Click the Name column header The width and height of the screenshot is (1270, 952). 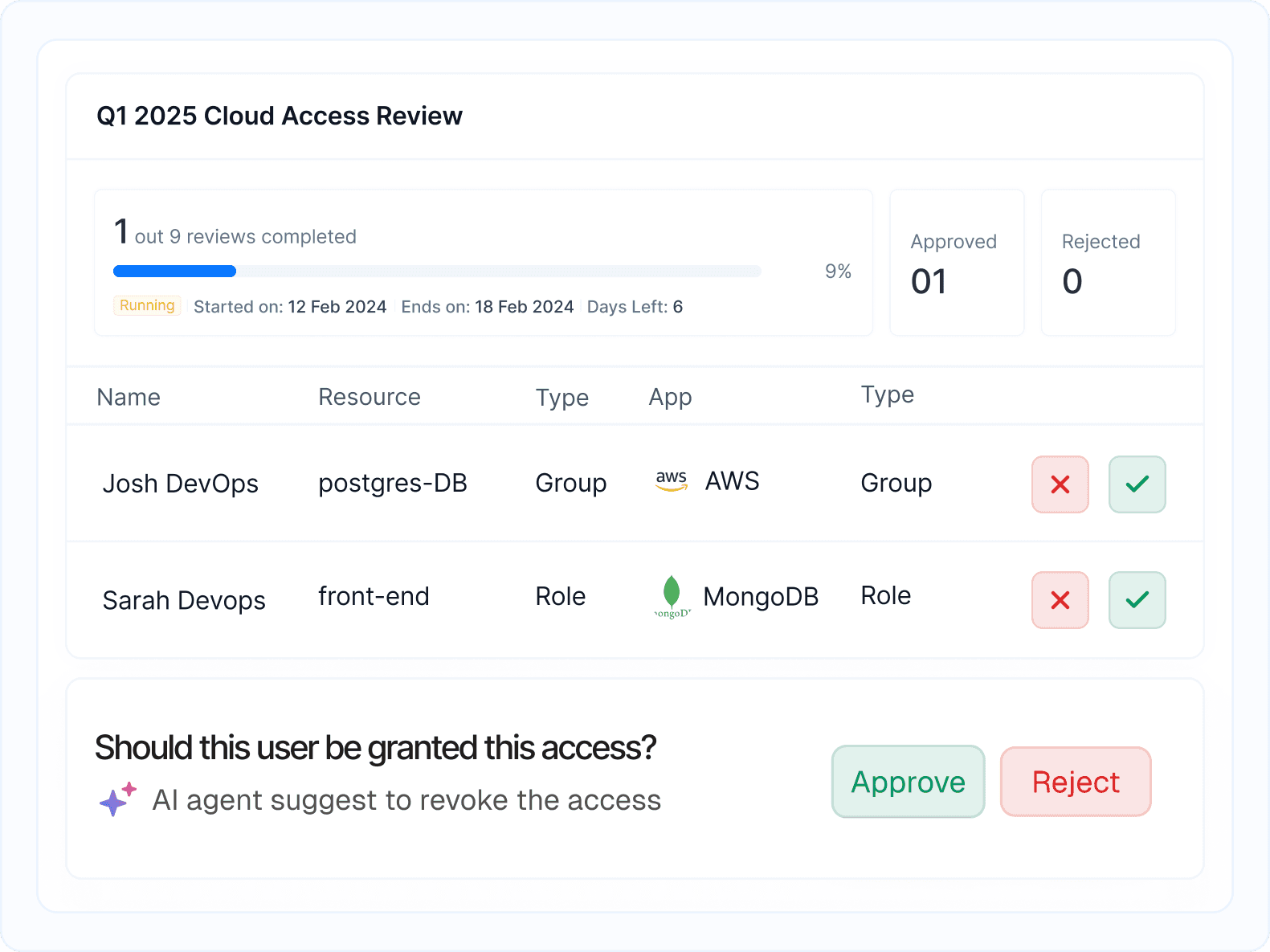tap(129, 397)
